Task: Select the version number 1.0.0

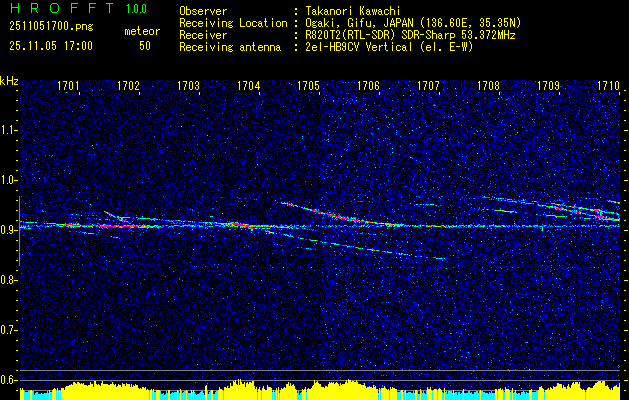Action: tap(136, 9)
